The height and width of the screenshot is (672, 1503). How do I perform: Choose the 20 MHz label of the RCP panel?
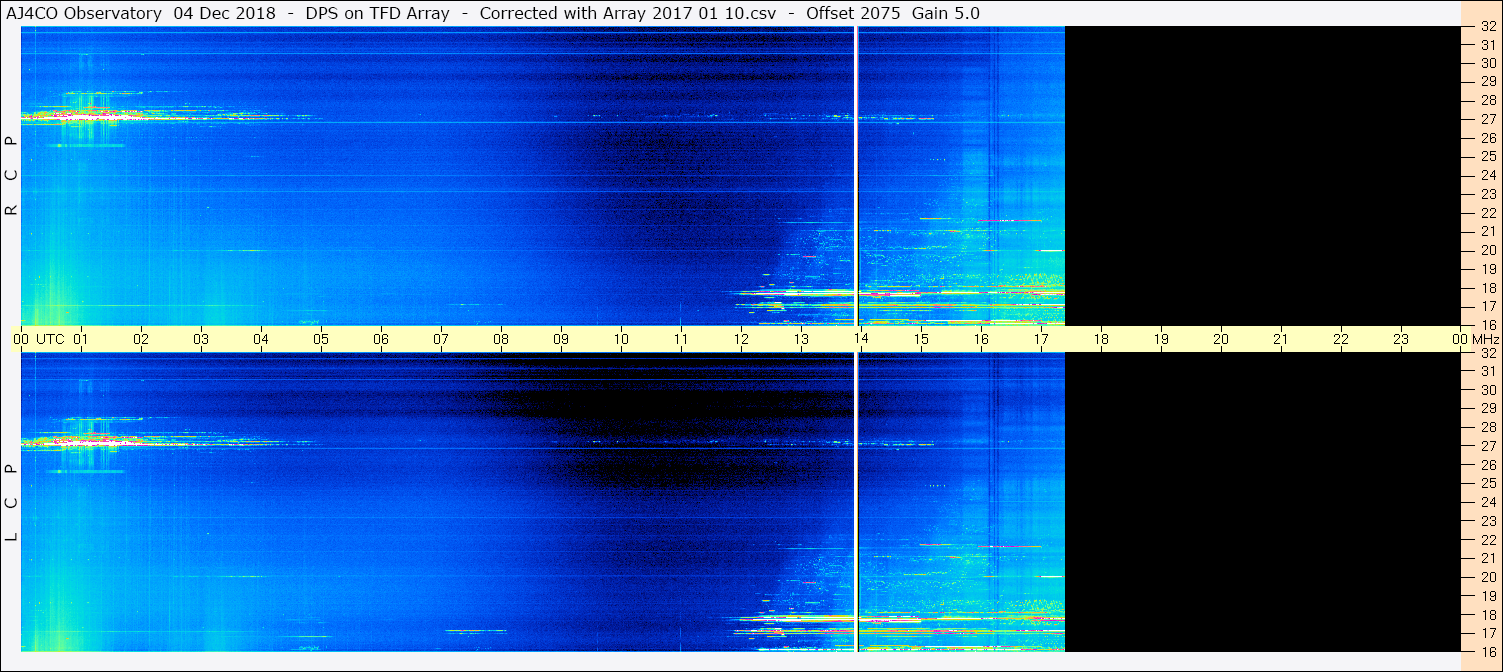(1488, 250)
